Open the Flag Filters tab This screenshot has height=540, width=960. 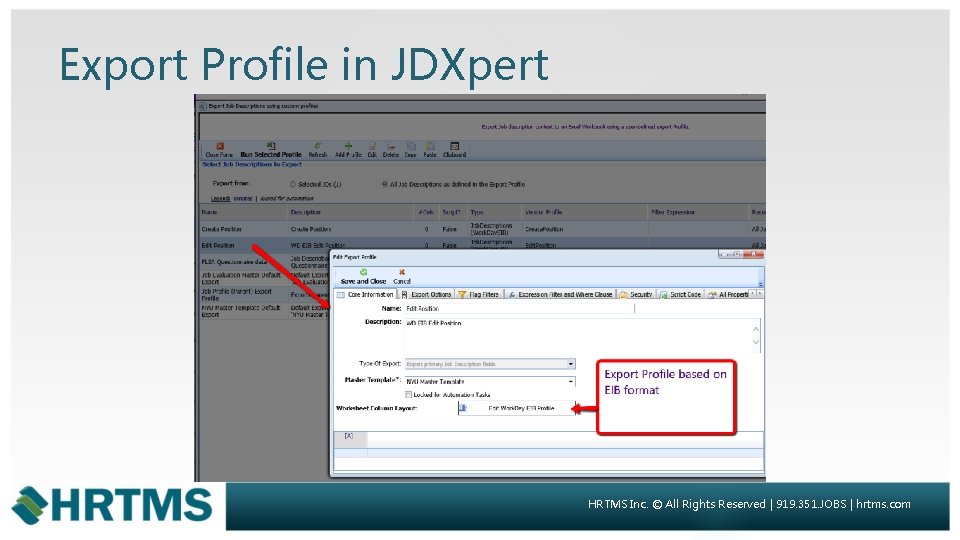point(479,294)
